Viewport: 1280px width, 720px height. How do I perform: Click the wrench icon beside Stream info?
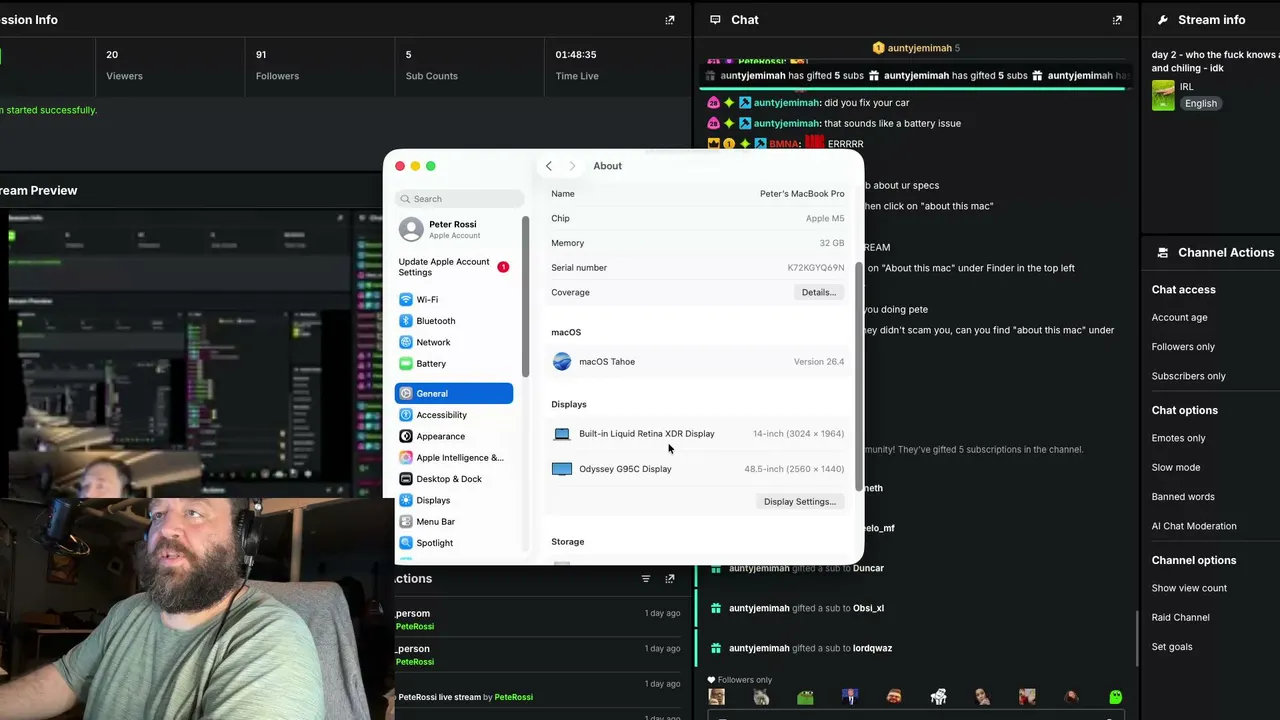click(1163, 20)
